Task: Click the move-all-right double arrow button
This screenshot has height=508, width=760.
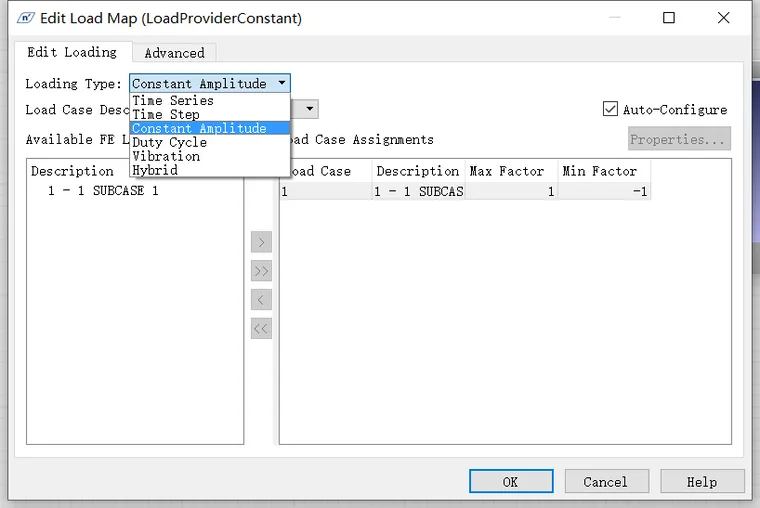Action: point(261,270)
